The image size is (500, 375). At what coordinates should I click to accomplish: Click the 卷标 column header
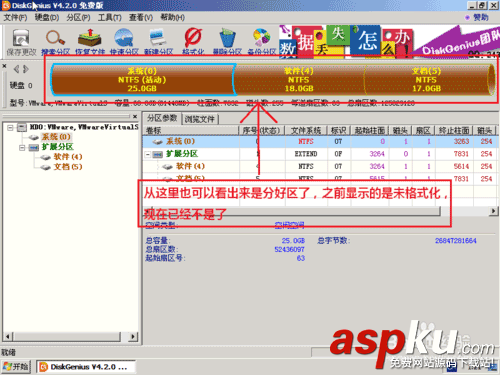point(191,130)
